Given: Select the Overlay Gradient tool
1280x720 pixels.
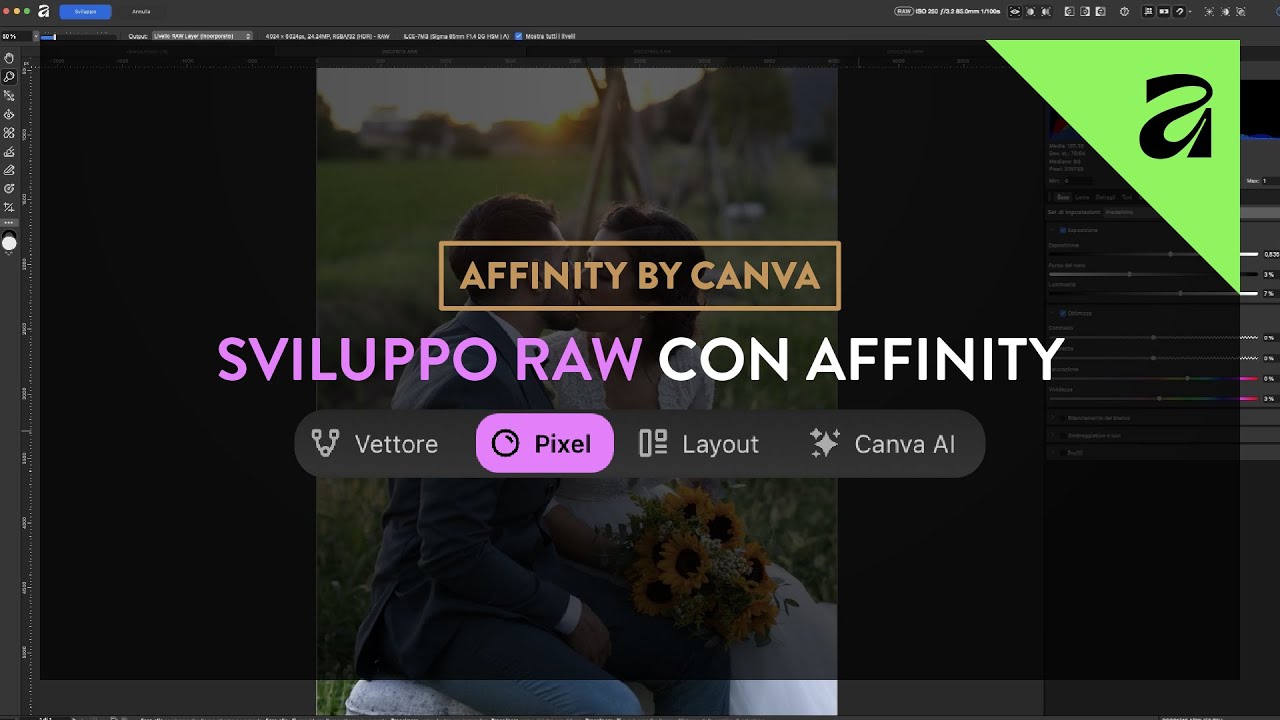Looking at the screenshot, I should 9,188.
